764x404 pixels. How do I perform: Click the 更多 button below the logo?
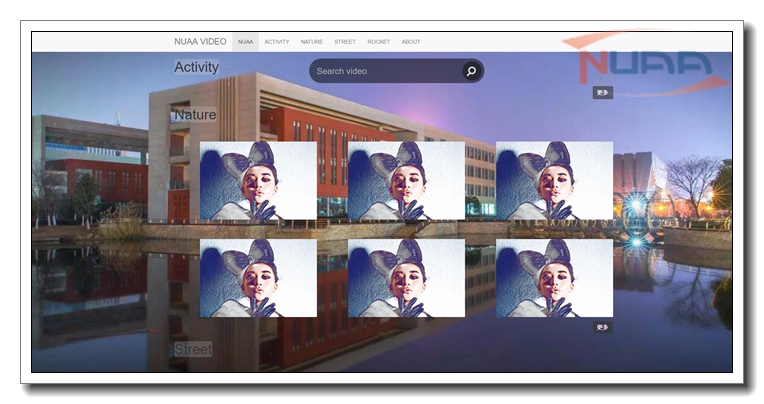click(x=602, y=93)
